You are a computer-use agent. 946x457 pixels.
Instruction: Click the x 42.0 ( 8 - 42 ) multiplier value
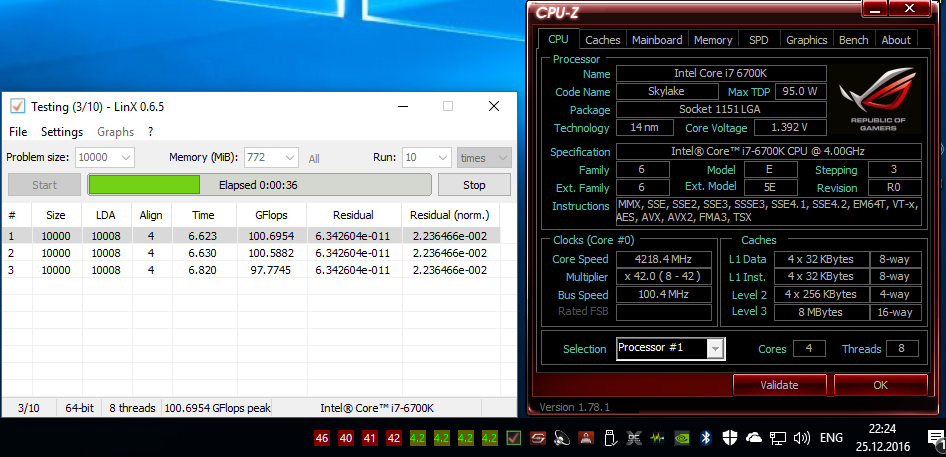click(x=664, y=277)
